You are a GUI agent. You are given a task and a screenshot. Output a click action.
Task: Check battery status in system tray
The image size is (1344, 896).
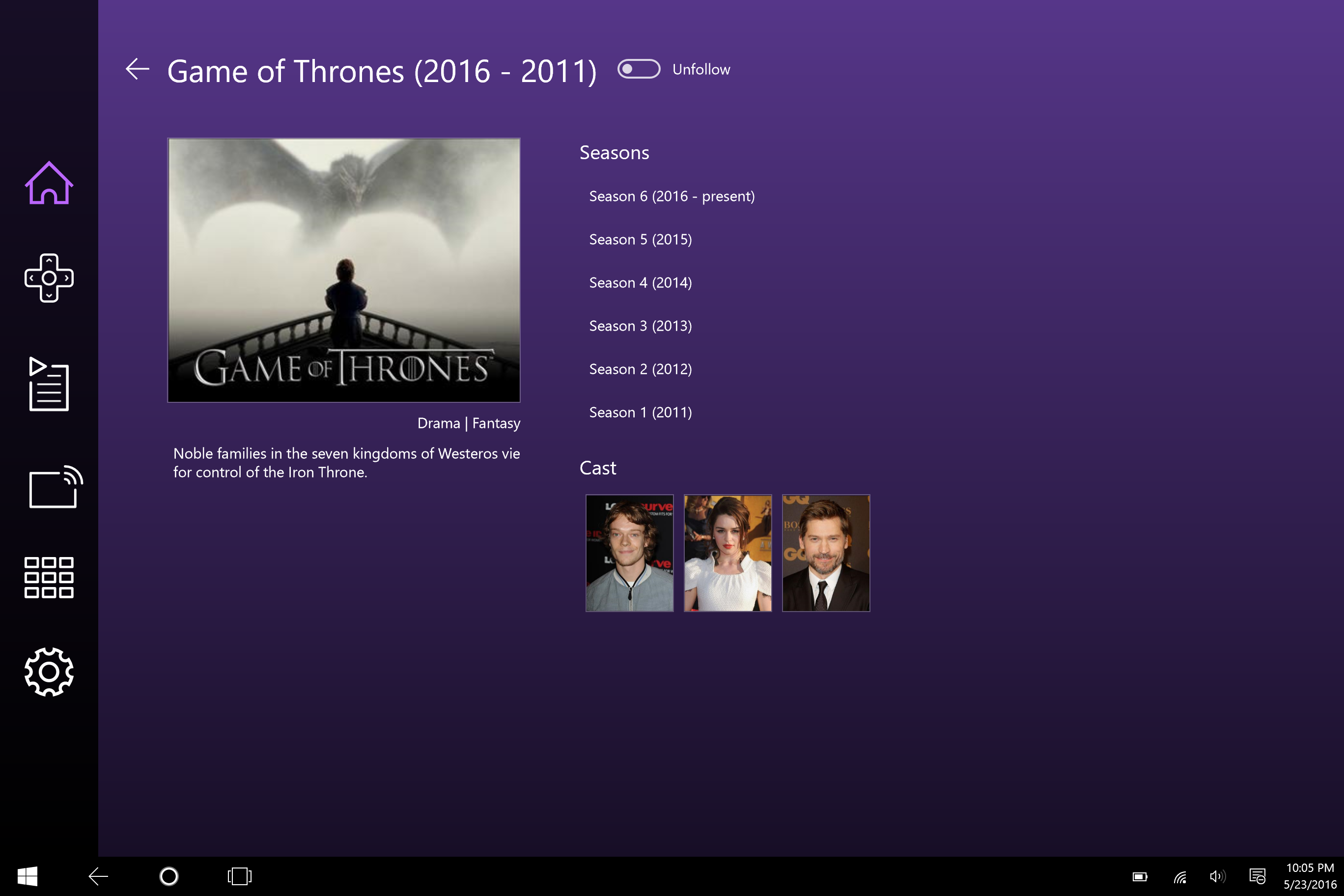[1140, 876]
